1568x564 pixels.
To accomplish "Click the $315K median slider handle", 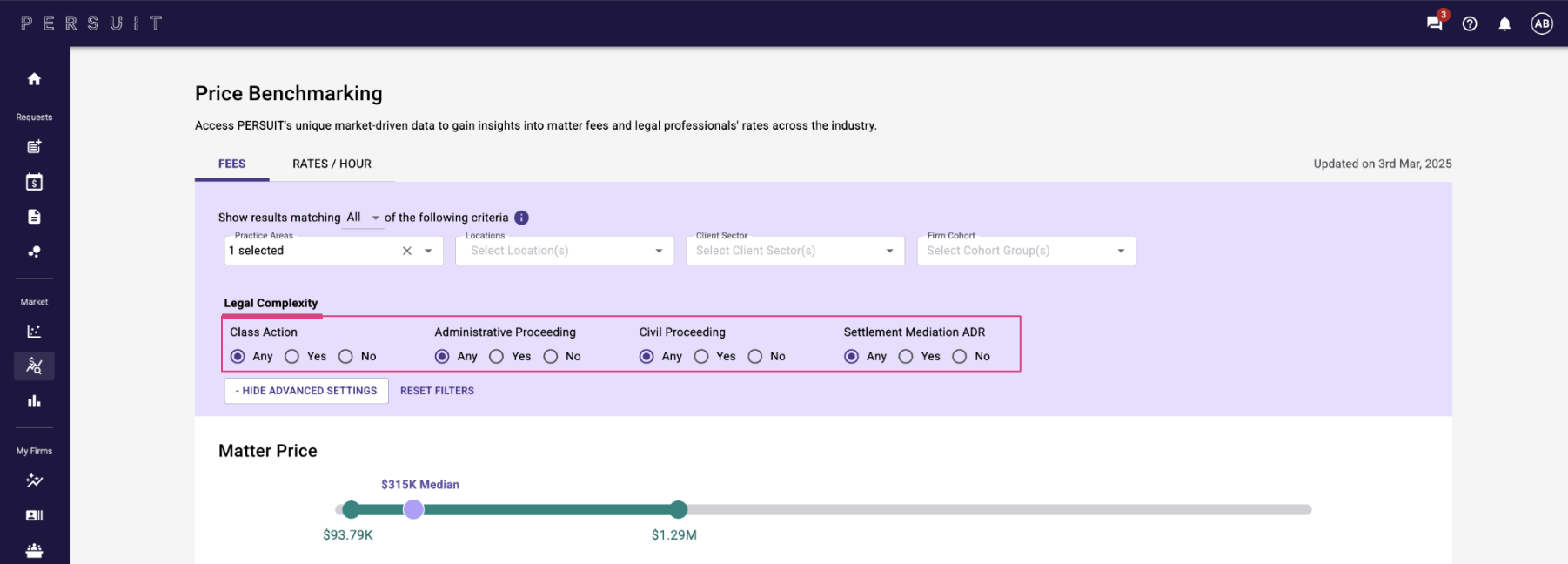I will [414, 509].
